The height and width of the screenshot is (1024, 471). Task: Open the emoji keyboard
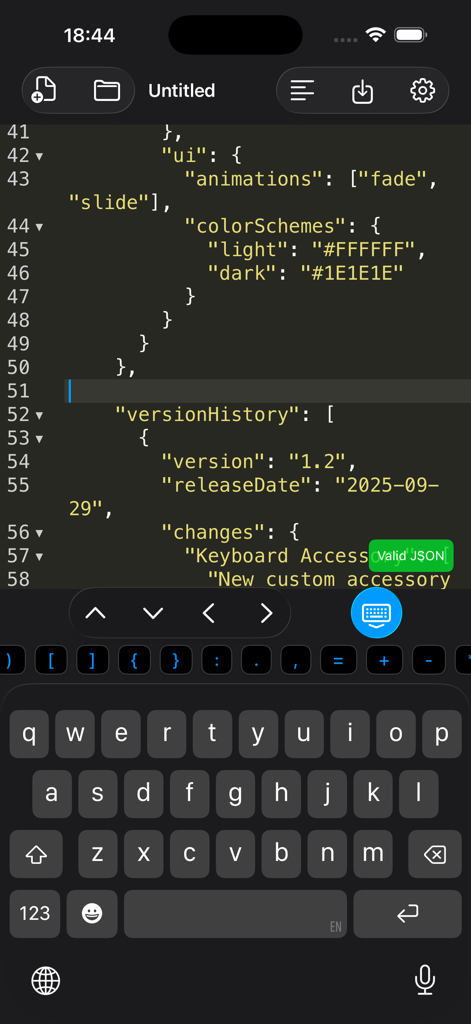click(x=92, y=914)
